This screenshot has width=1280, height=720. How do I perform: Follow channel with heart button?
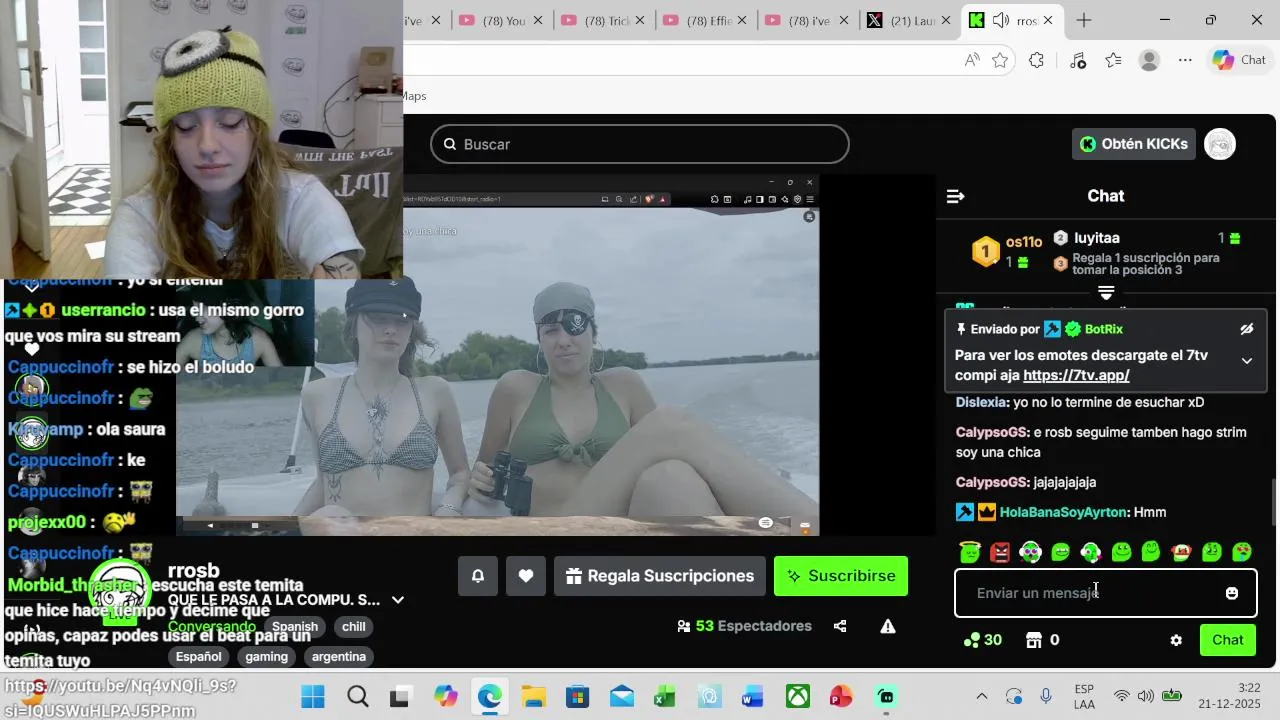pyautogui.click(x=526, y=576)
